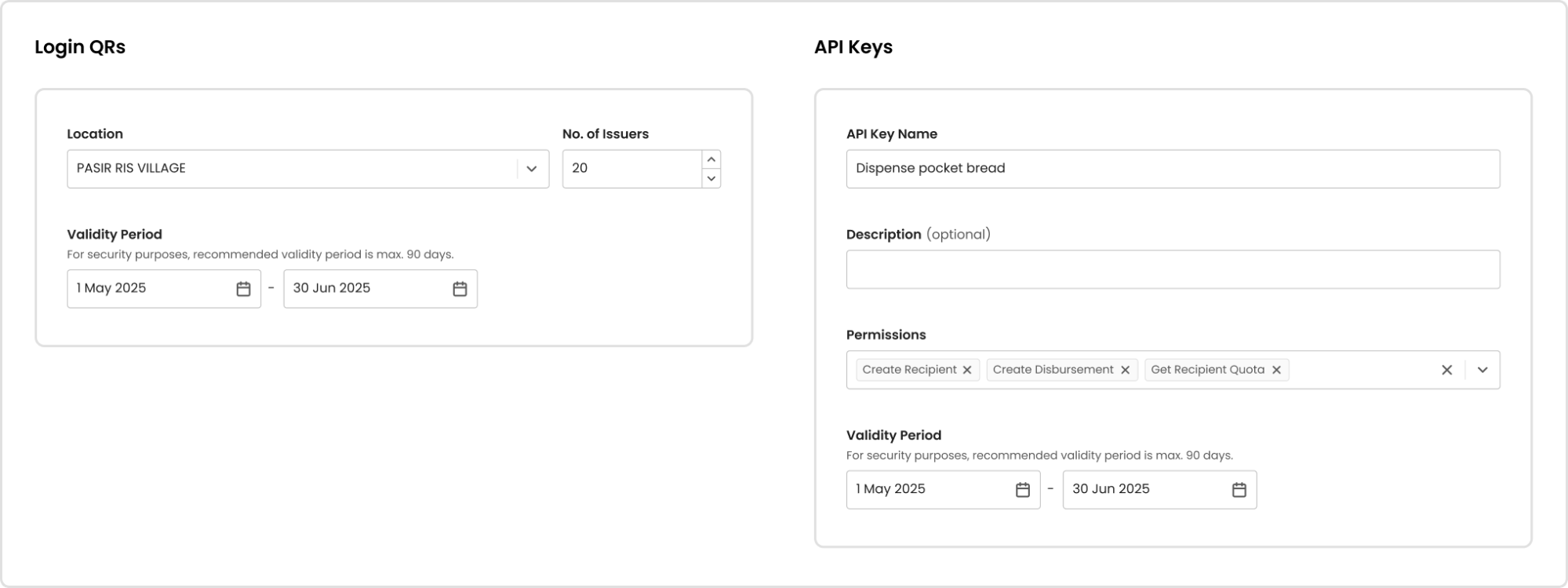This screenshot has height=588, width=1568.
Task: Increase the No. of Issuers value
Action: coord(711,159)
